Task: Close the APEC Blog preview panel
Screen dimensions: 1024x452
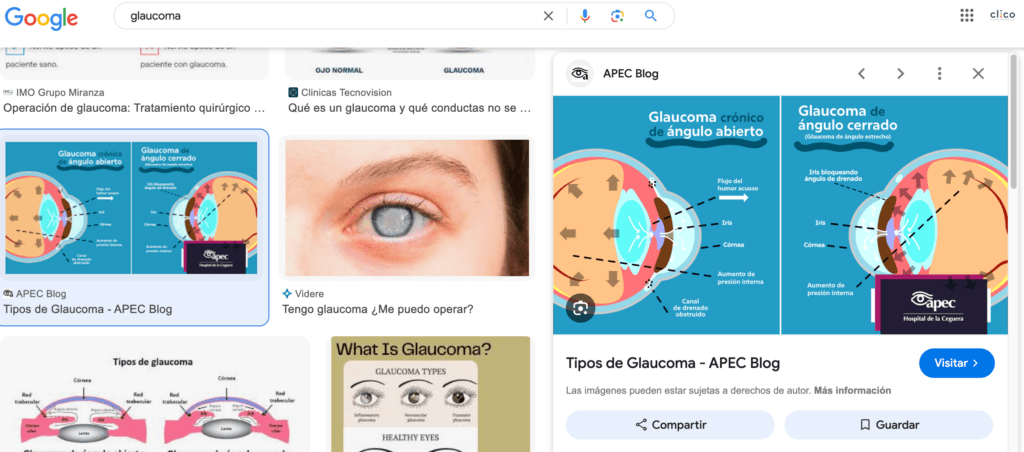Action: pos(978,74)
